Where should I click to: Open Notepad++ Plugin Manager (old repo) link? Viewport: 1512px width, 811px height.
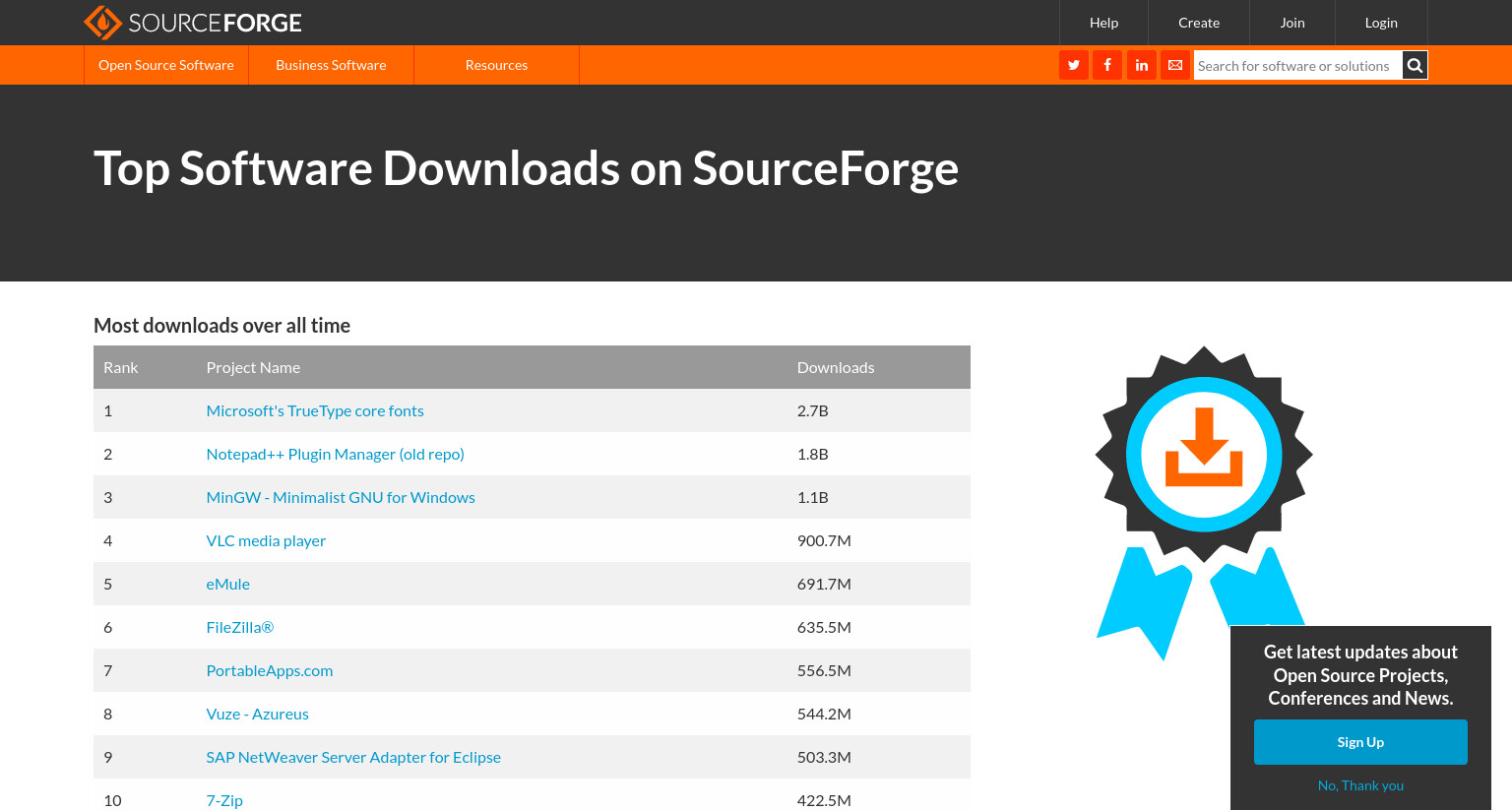335,454
